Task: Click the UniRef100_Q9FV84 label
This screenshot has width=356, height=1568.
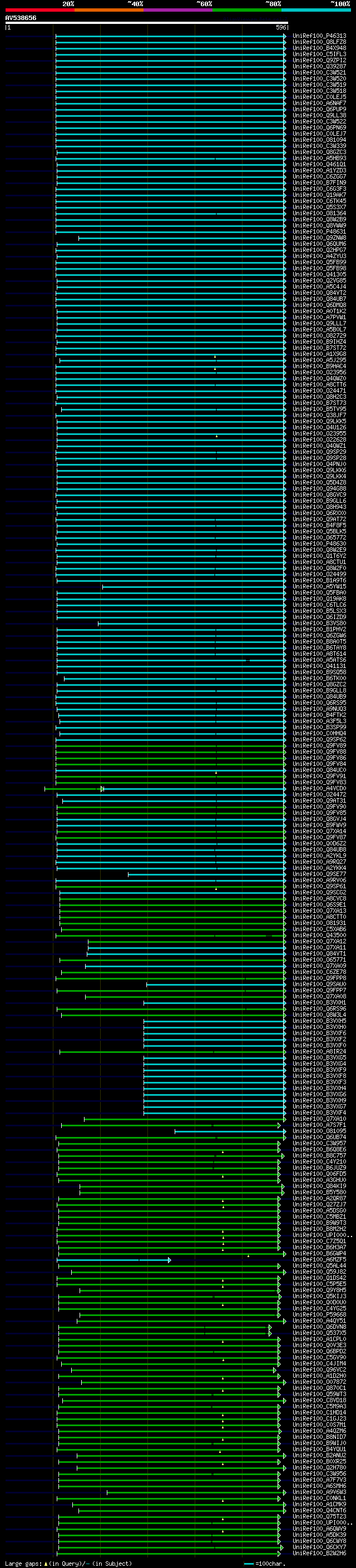Action: (x=319, y=764)
